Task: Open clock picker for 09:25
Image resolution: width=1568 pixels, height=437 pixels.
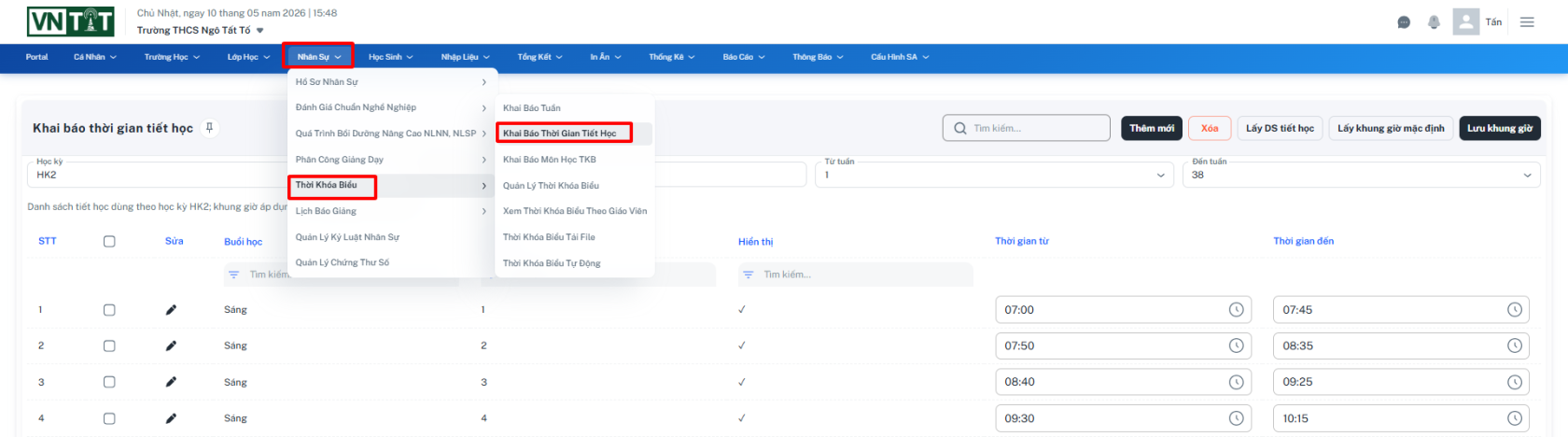Action: [1514, 382]
